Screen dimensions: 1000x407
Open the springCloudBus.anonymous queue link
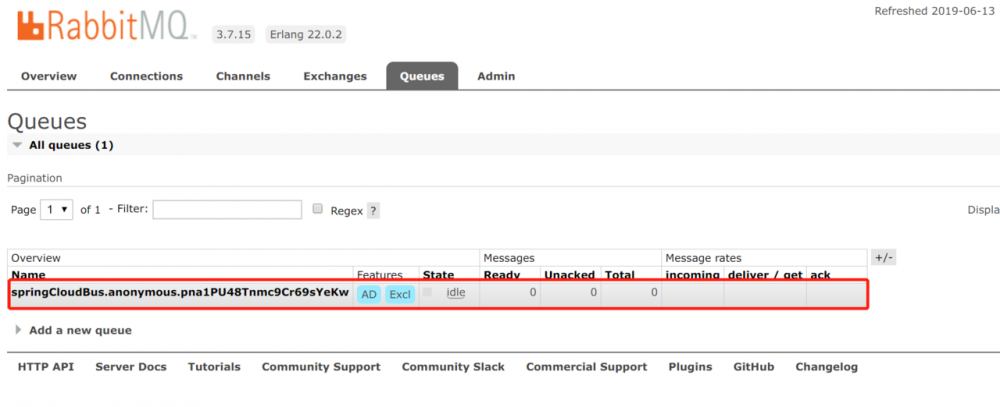coord(180,292)
